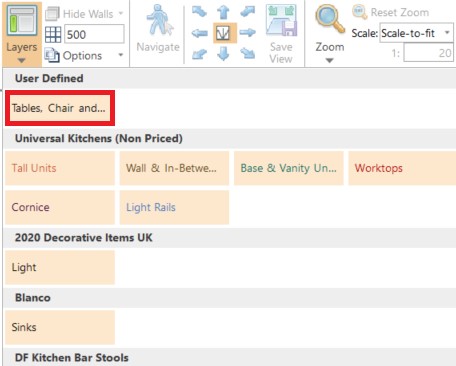Expand the Hide Walls dropdown arrow

pos(121,14)
